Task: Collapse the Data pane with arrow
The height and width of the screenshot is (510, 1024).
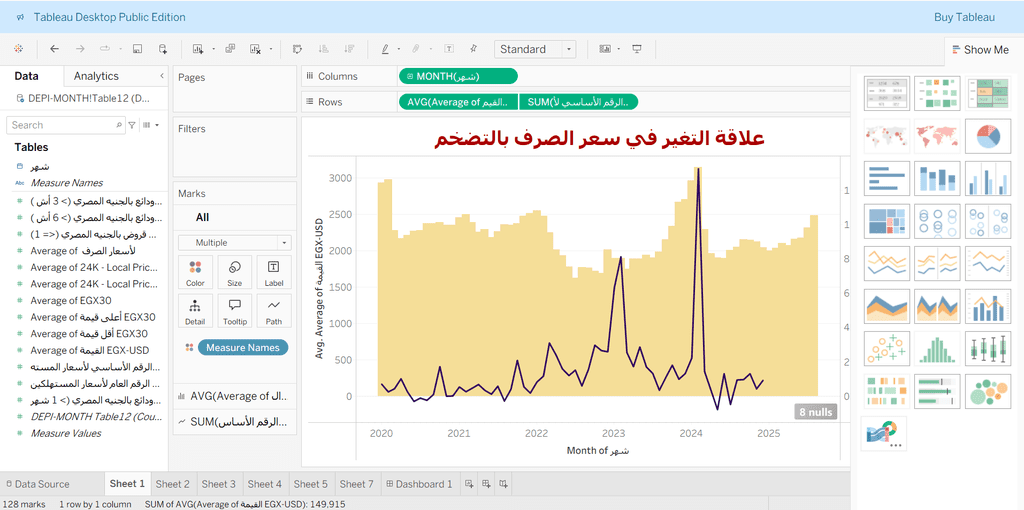Action: [161, 76]
